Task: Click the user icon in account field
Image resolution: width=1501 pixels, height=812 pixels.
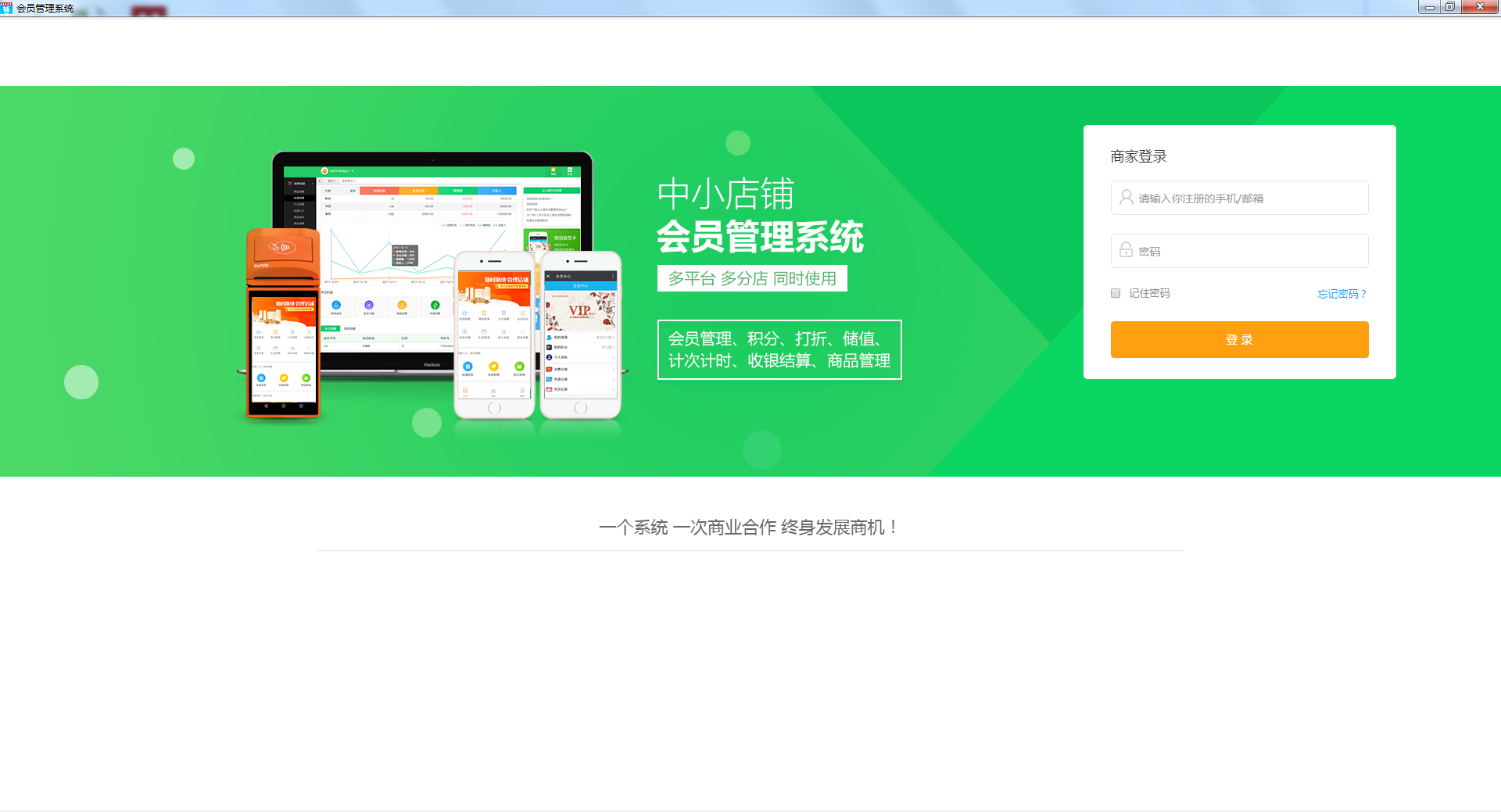Action: 1126,198
